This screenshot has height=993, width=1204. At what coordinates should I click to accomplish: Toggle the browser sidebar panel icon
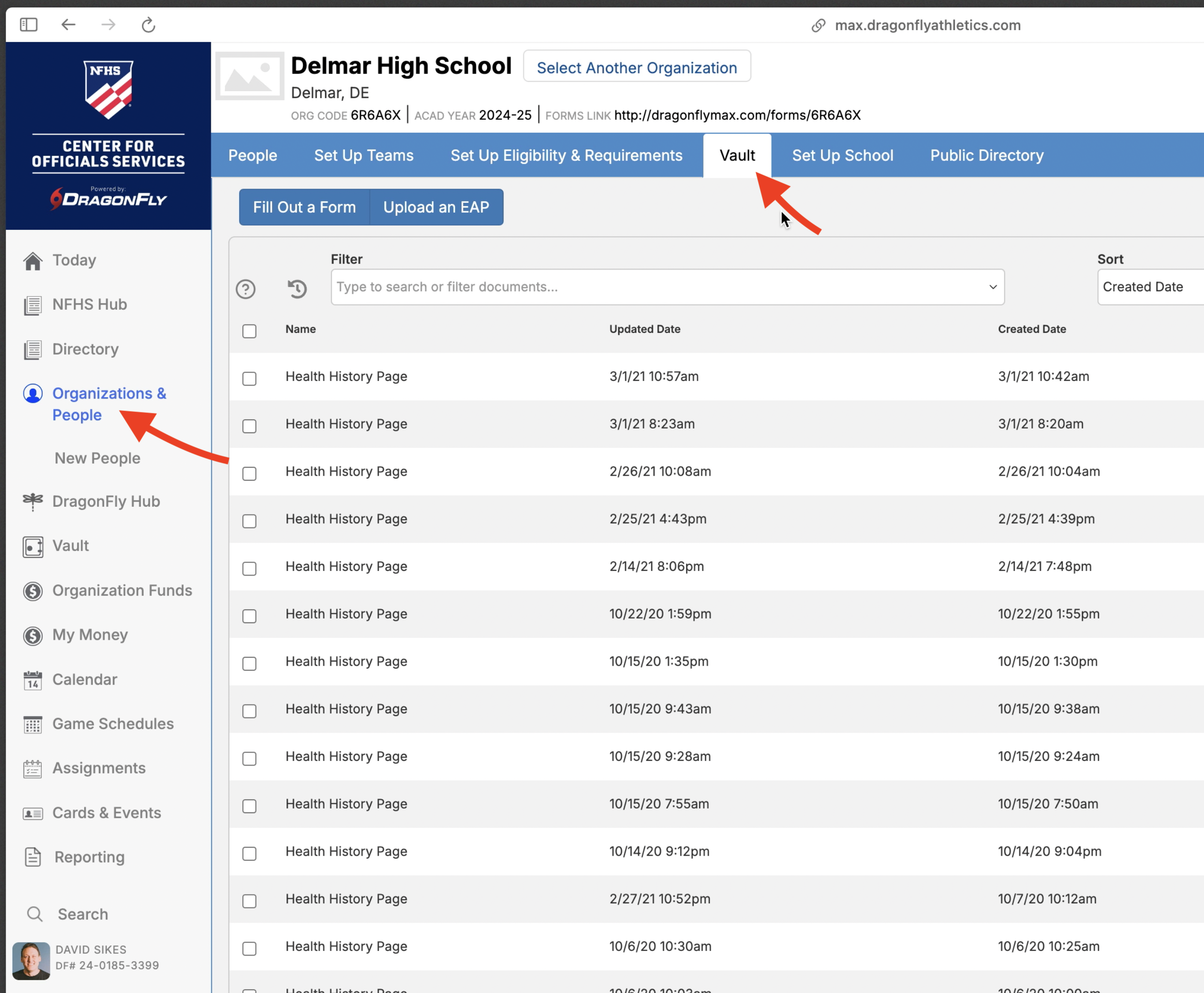pos(29,25)
